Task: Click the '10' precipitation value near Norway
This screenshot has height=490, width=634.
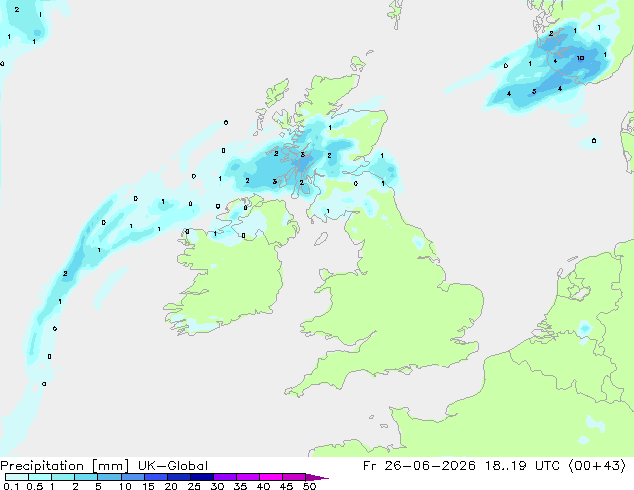Action: (580, 58)
